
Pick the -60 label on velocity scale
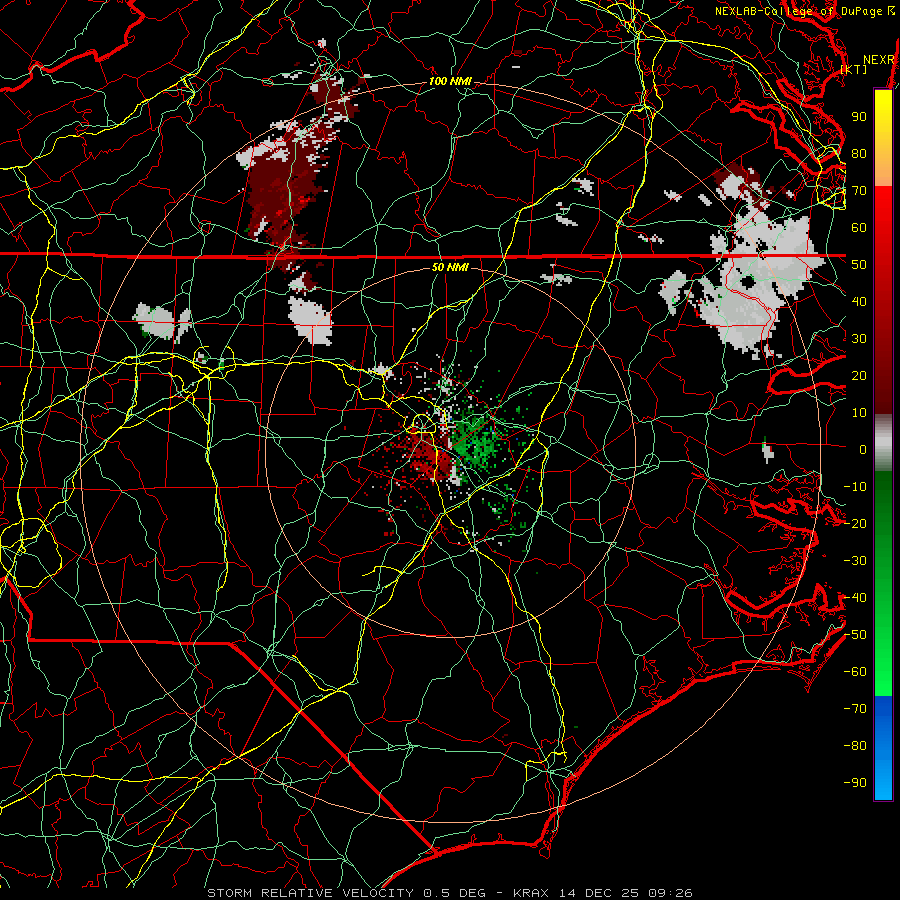click(x=855, y=672)
